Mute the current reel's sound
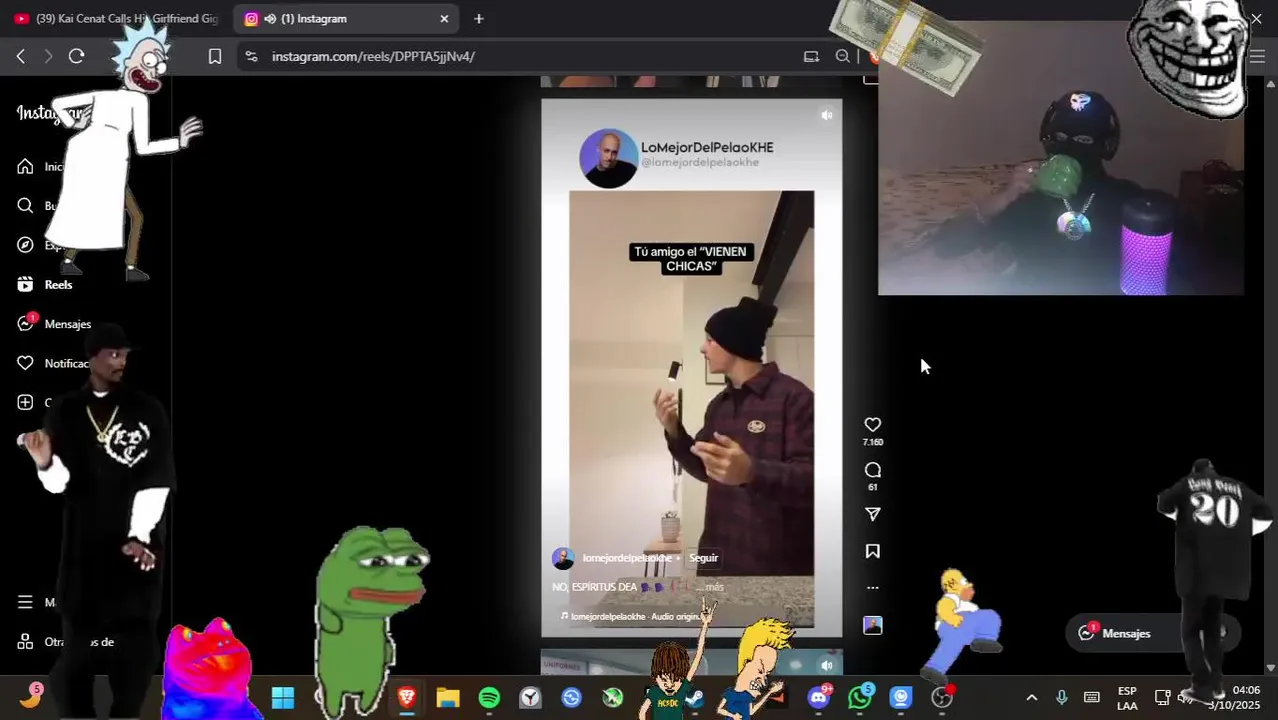Image resolution: width=1278 pixels, height=720 pixels. click(x=826, y=115)
